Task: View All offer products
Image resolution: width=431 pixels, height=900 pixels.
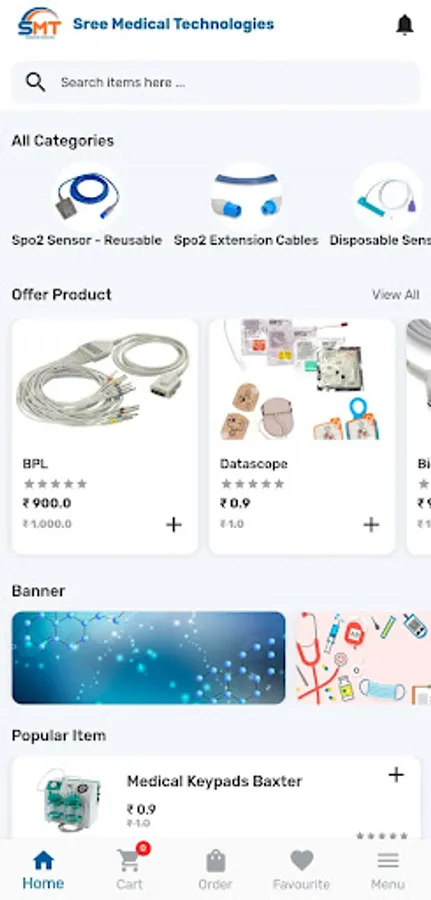Action: coord(395,294)
